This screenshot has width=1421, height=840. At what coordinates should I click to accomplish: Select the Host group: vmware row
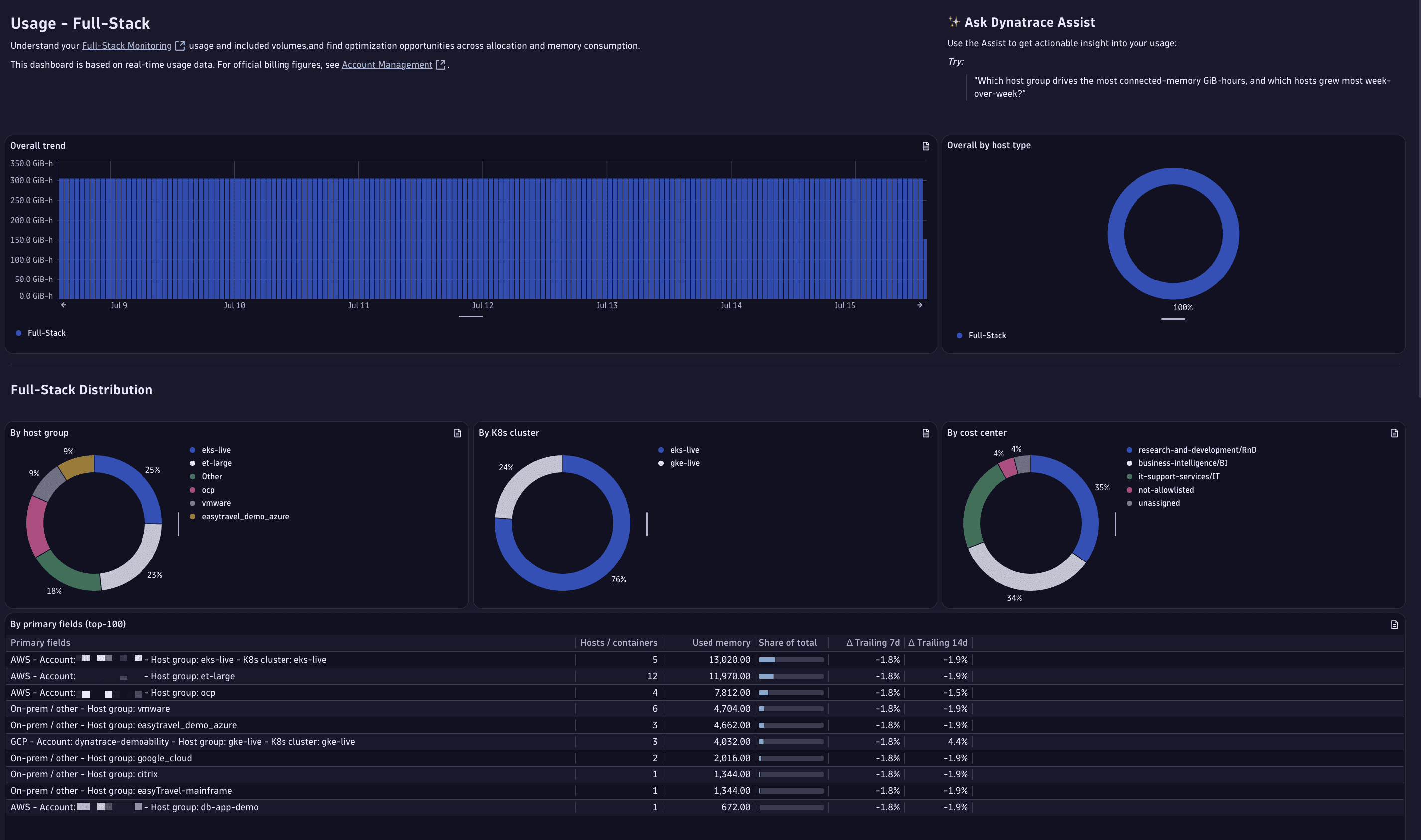[x=706, y=708]
